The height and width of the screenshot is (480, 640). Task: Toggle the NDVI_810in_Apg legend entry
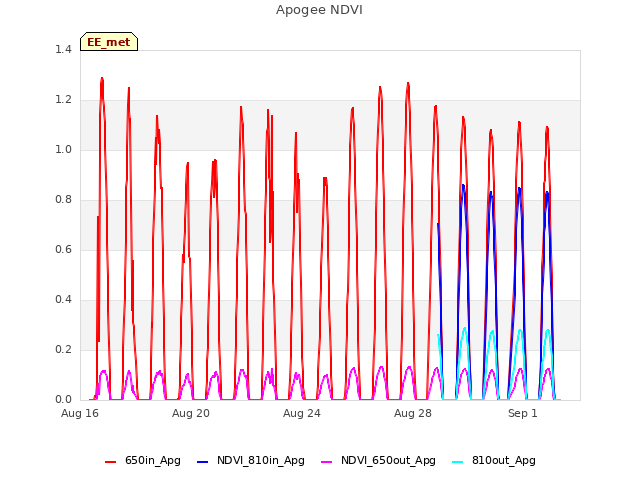tap(251, 461)
